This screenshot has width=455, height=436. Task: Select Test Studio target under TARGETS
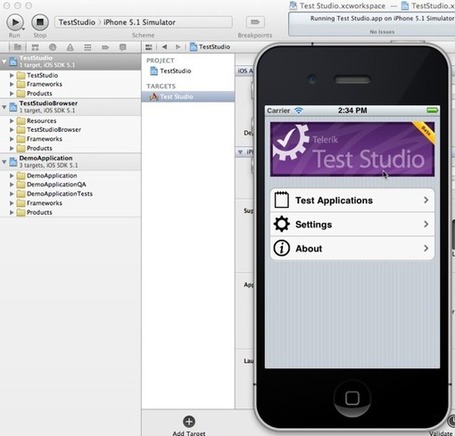(x=188, y=97)
